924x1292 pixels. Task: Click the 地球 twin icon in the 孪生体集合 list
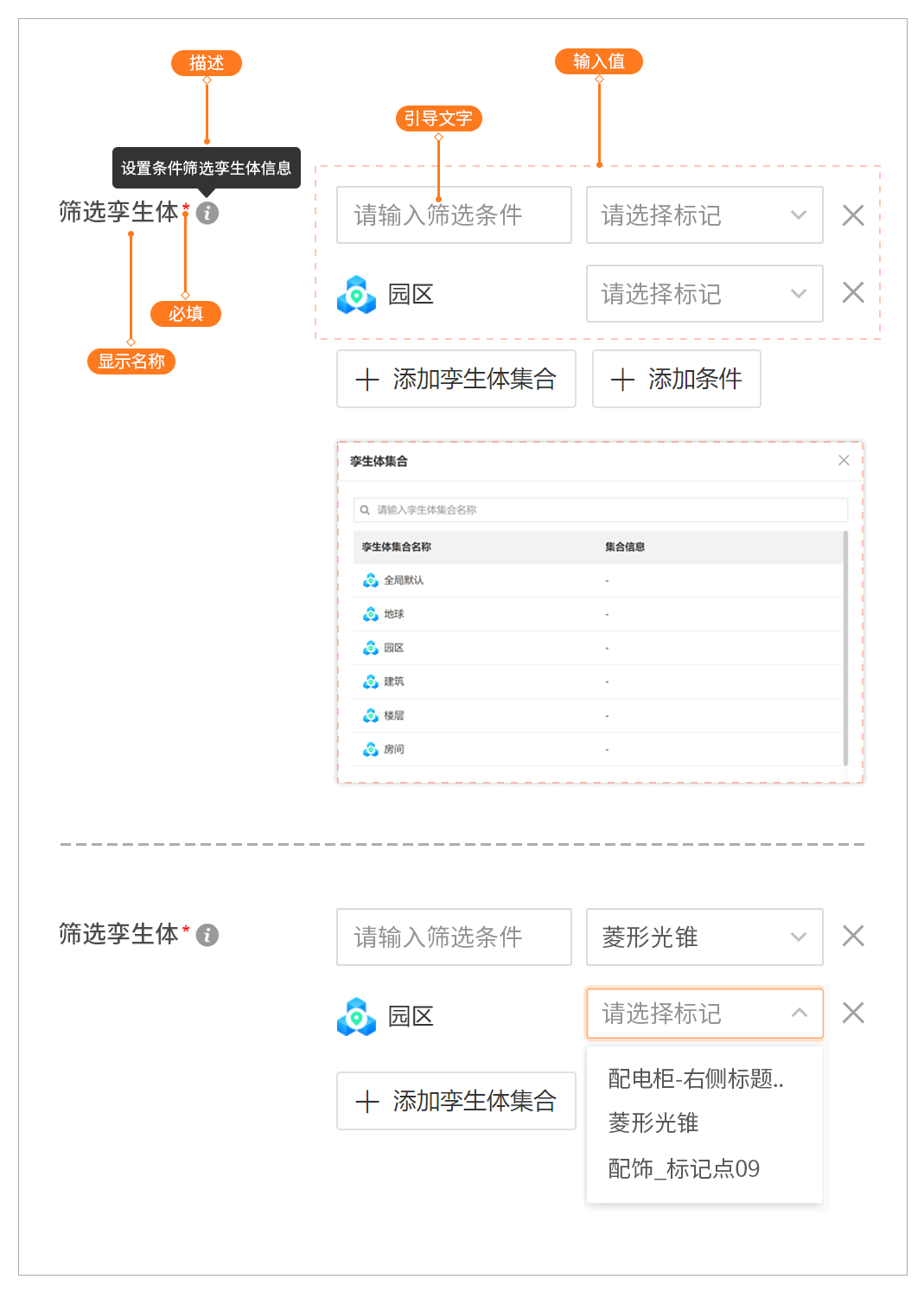coord(371,614)
